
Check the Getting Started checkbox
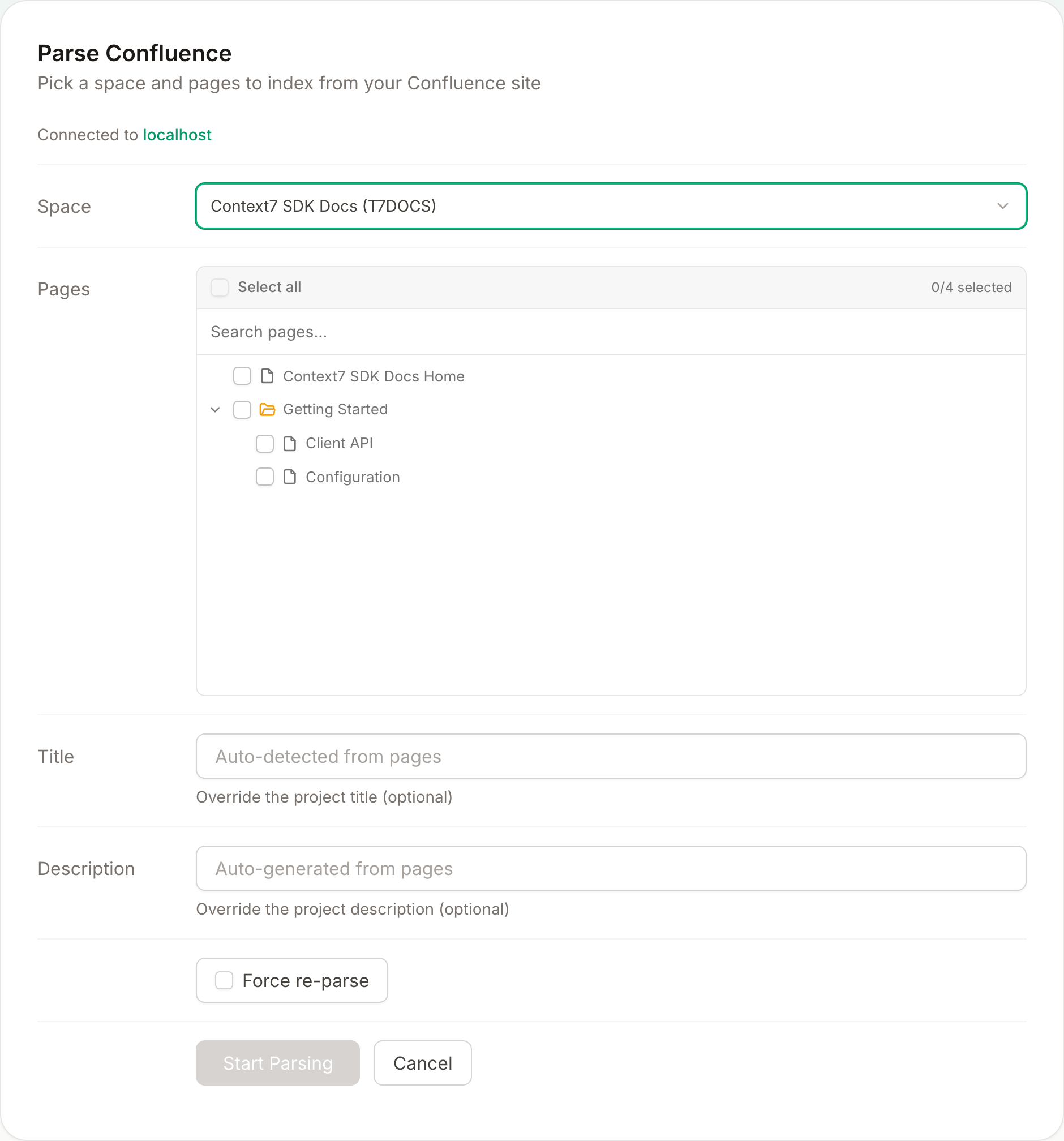(242, 409)
